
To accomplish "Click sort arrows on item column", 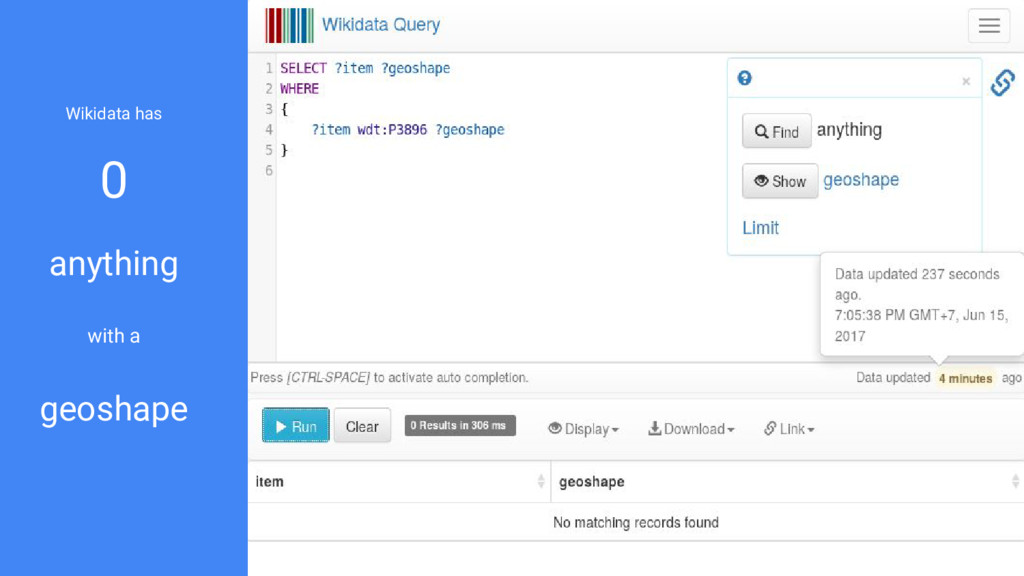I will click(541, 481).
